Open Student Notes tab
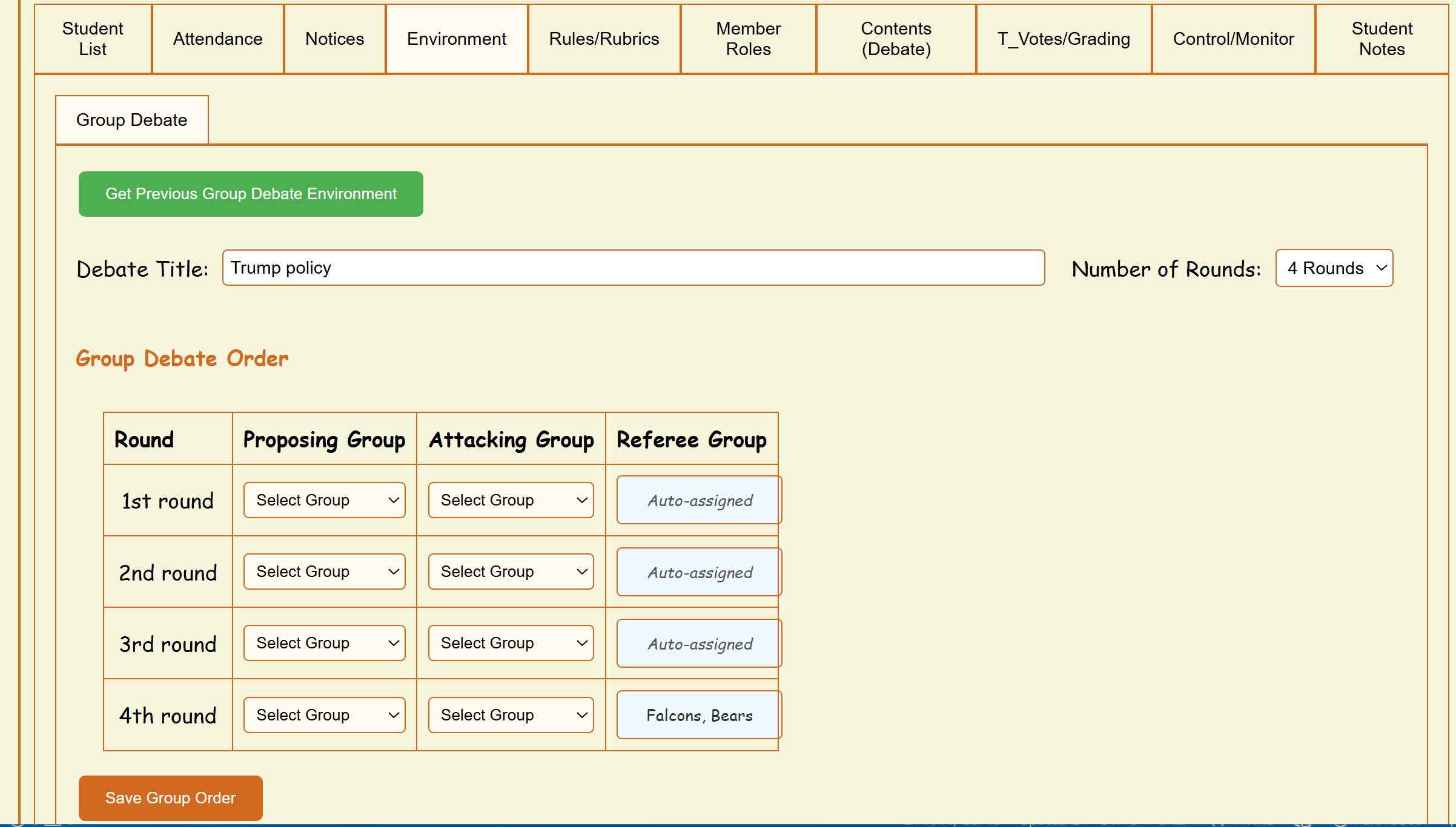This screenshot has height=827, width=1456. pos(1382,39)
